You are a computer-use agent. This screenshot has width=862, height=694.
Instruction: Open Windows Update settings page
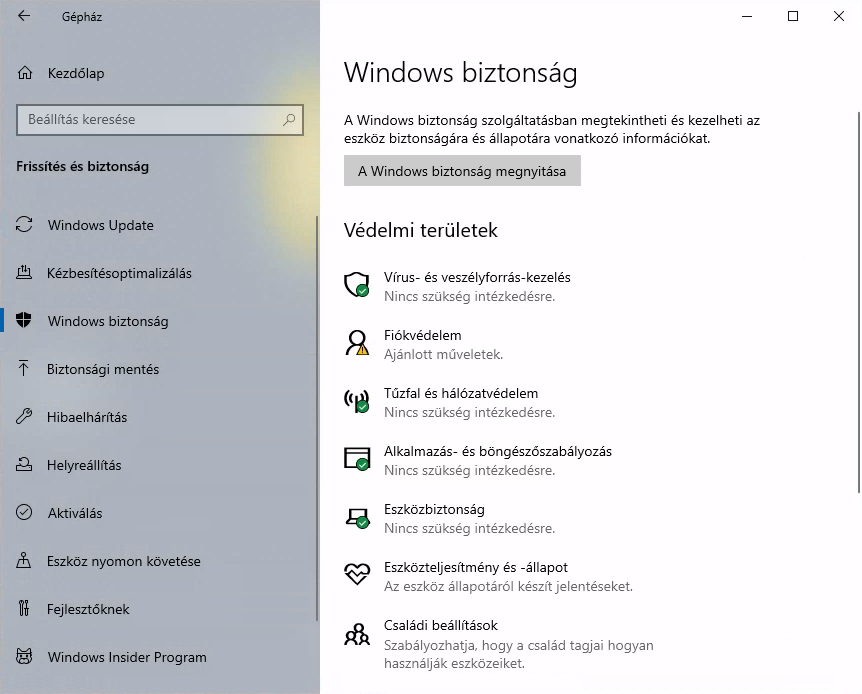(158, 224)
